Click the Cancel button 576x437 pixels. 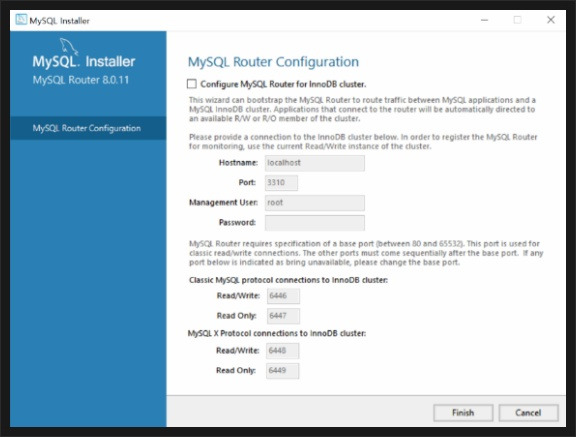tap(528, 413)
